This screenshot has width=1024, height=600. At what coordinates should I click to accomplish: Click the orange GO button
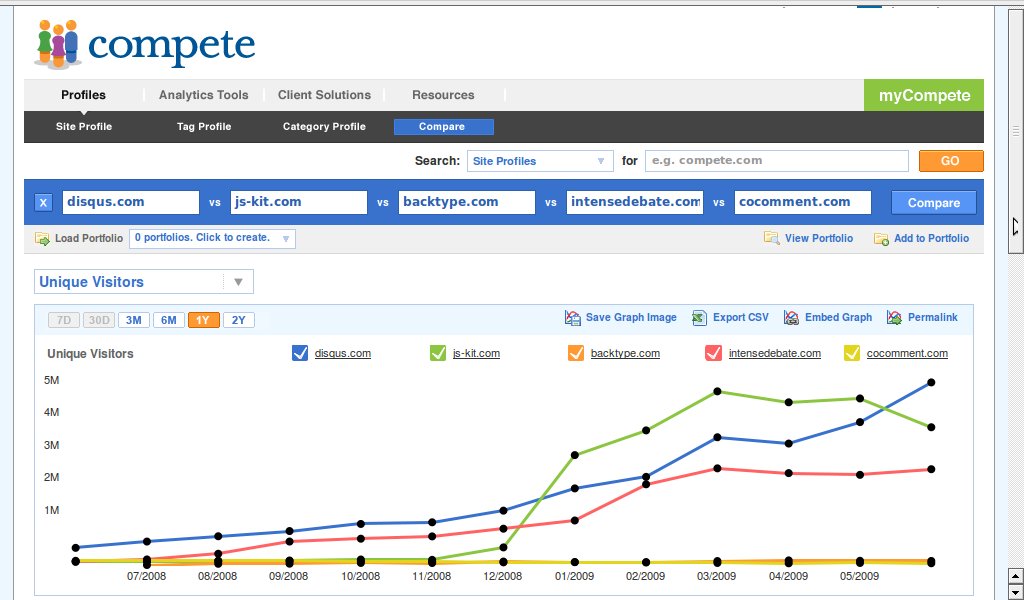[951, 161]
